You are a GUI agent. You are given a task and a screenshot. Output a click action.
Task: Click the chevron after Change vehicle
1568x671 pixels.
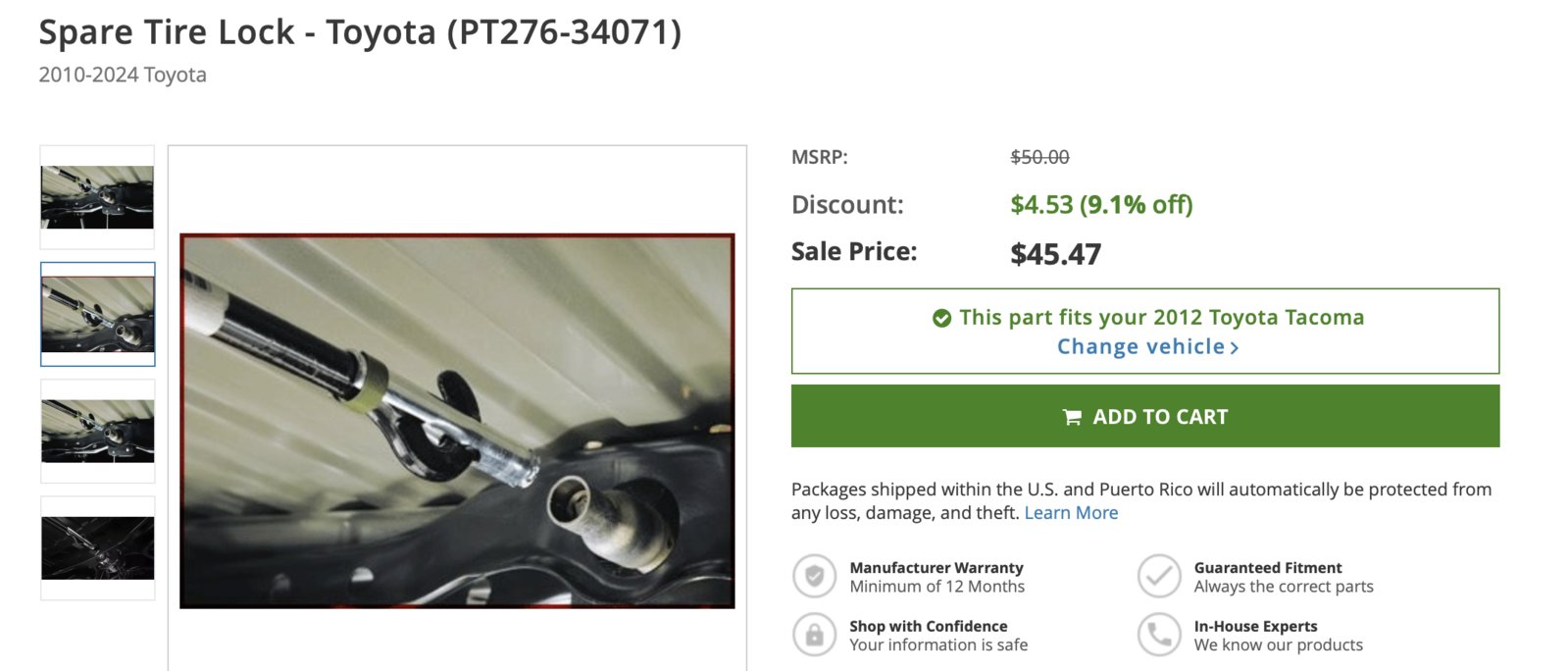click(1235, 347)
